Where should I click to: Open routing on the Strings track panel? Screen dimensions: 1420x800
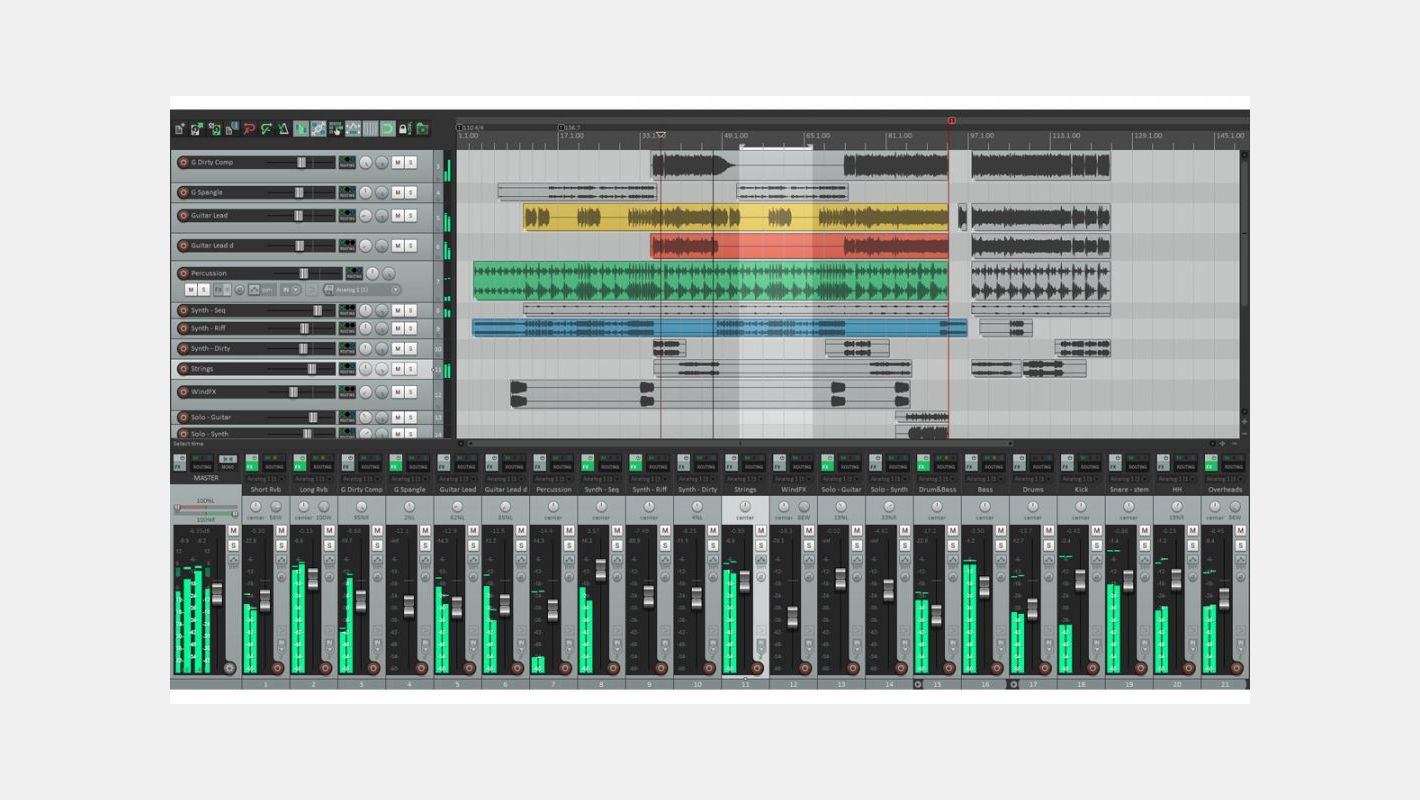(x=347, y=369)
